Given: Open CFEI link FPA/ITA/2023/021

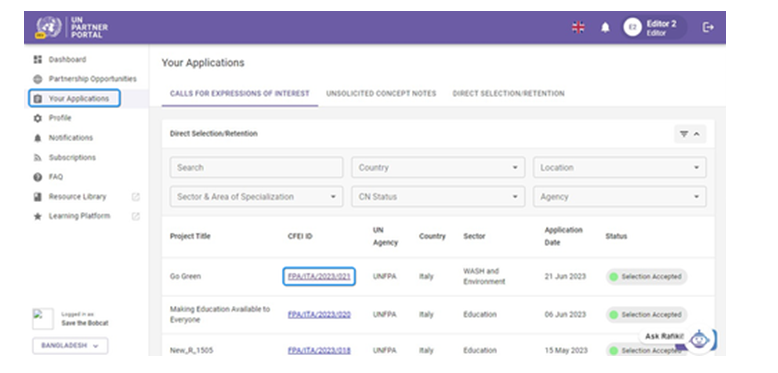Looking at the screenshot, I should click(x=319, y=277).
